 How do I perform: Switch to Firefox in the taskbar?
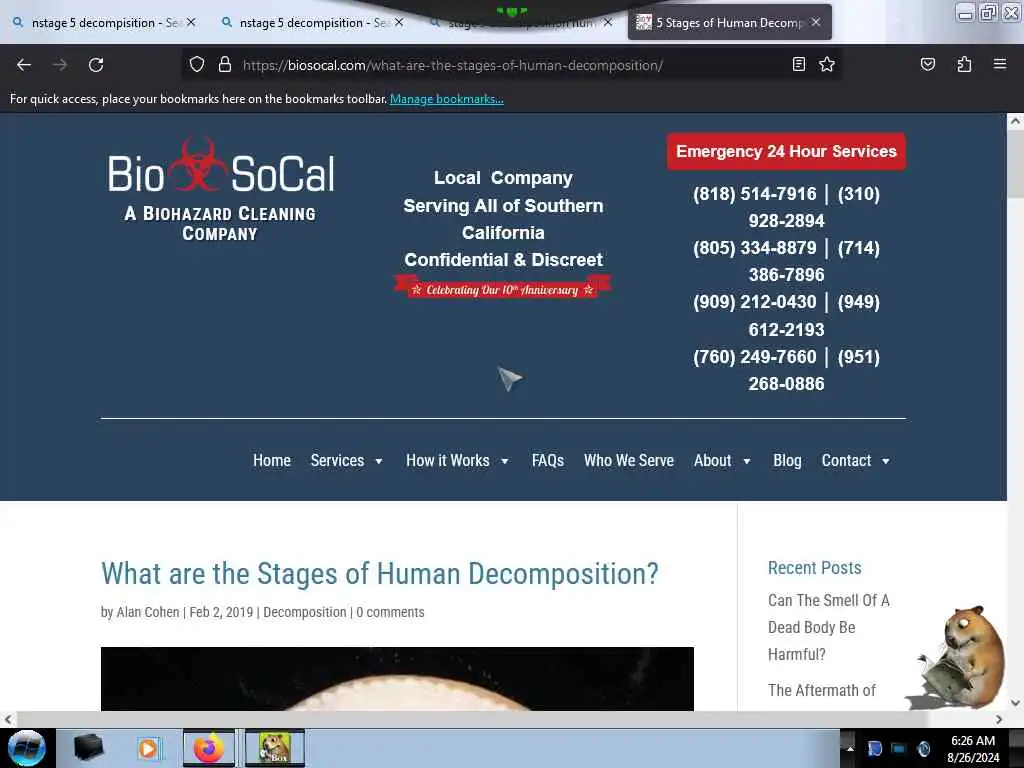point(209,748)
